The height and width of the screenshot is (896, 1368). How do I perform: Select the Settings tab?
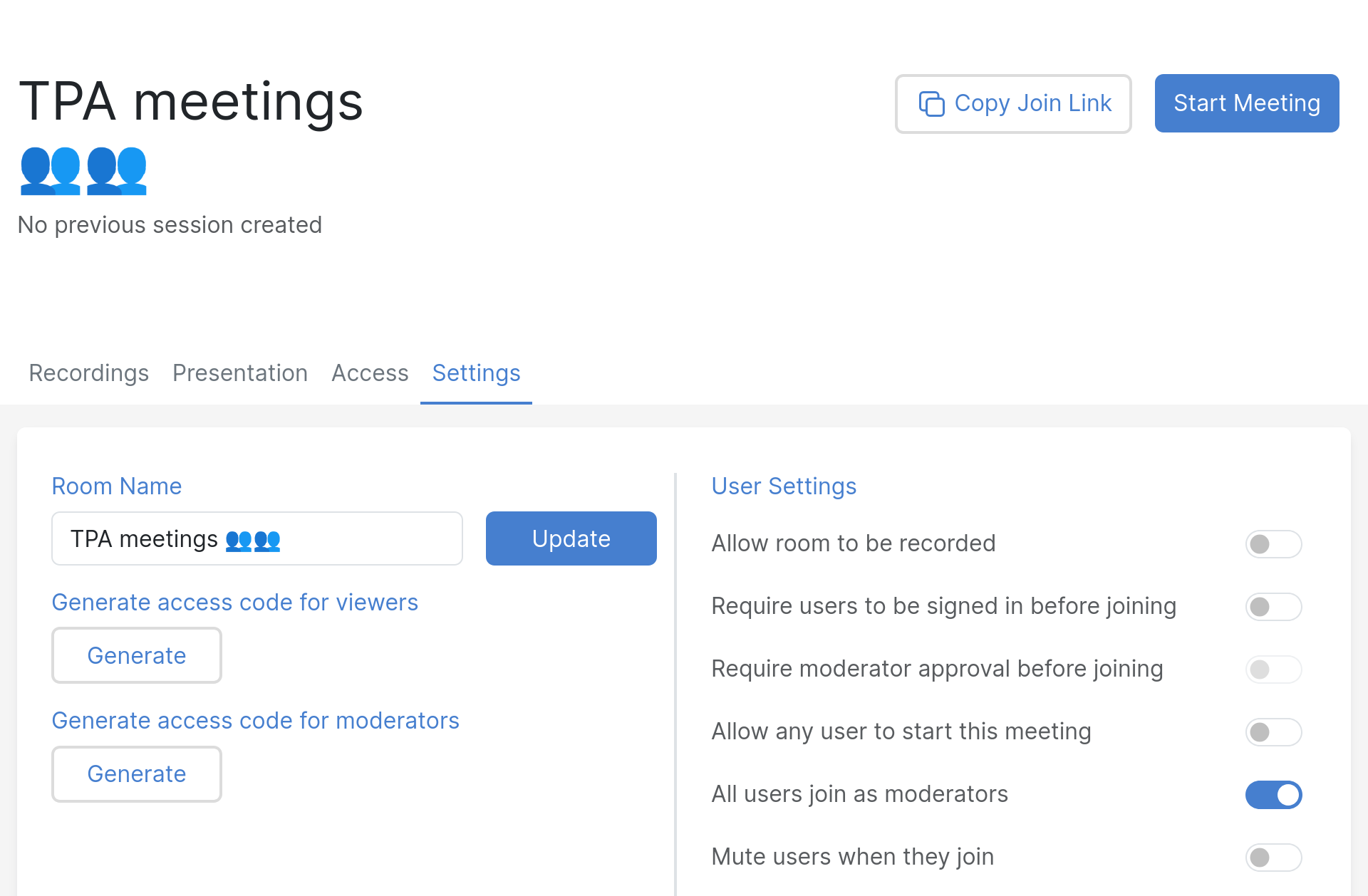coord(475,373)
